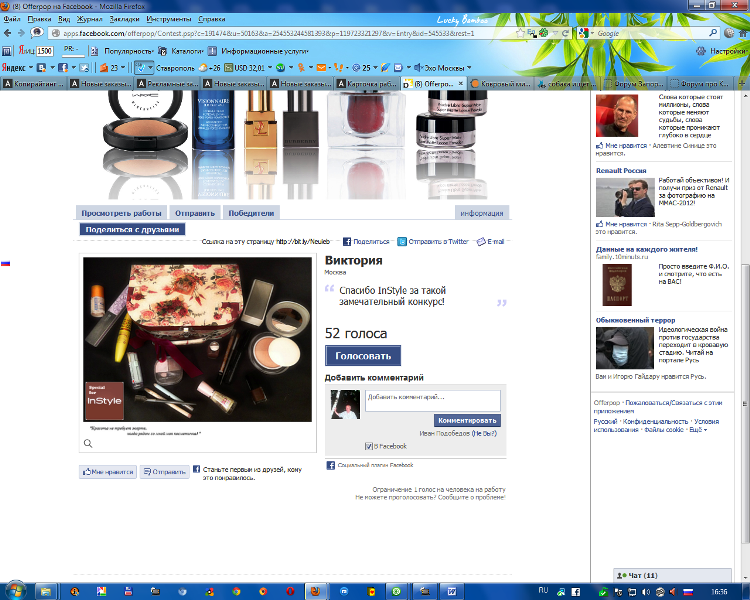Reload the page with the refresh icon
Screen dimensions: 750x600
click(x=565, y=33)
